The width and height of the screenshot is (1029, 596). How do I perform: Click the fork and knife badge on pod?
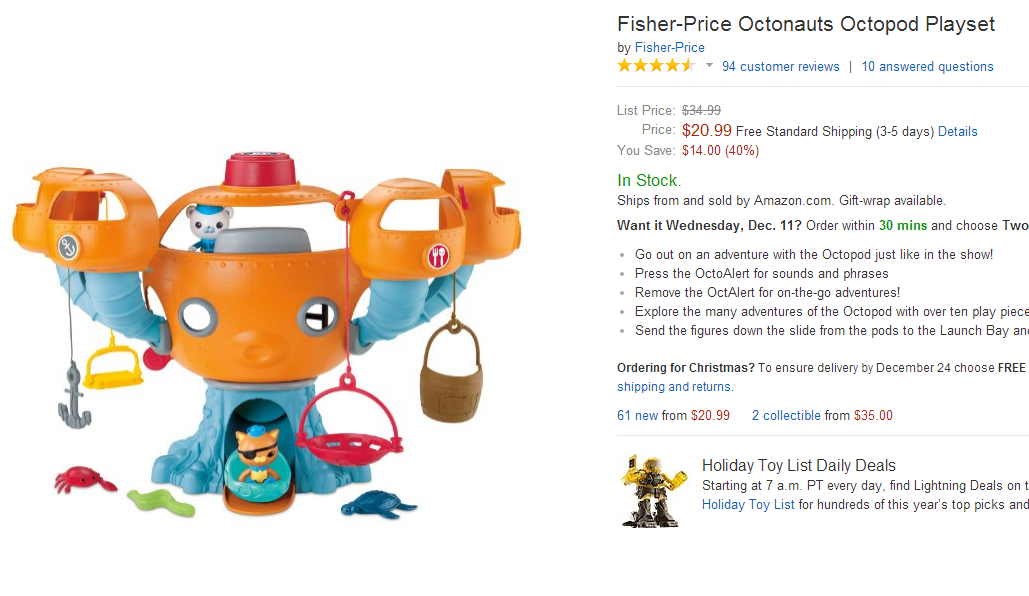438,255
